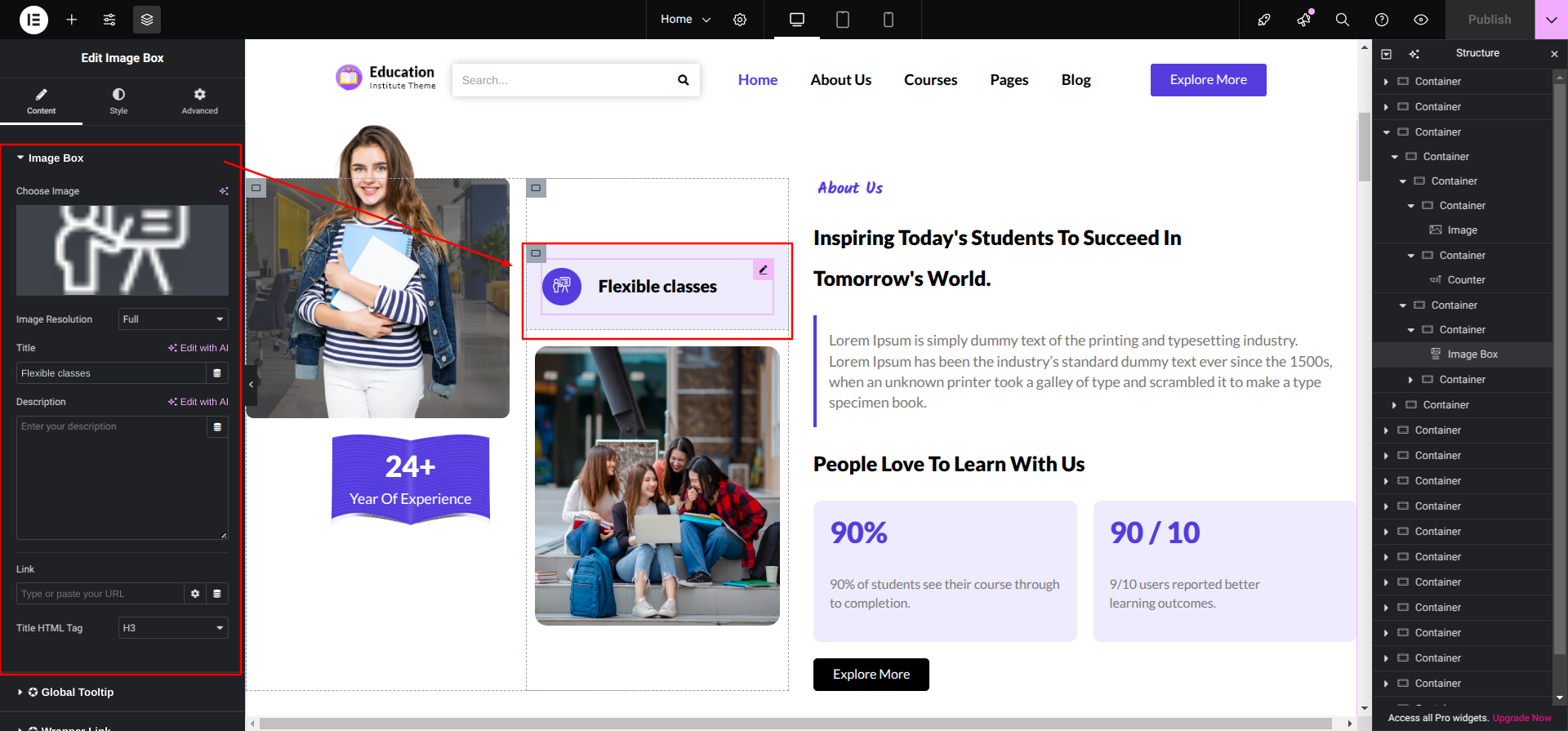The height and width of the screenshot is (731, 1568).
Task: Collapse the editor panel with arrow handle
Action: click(x=251, y=384)
